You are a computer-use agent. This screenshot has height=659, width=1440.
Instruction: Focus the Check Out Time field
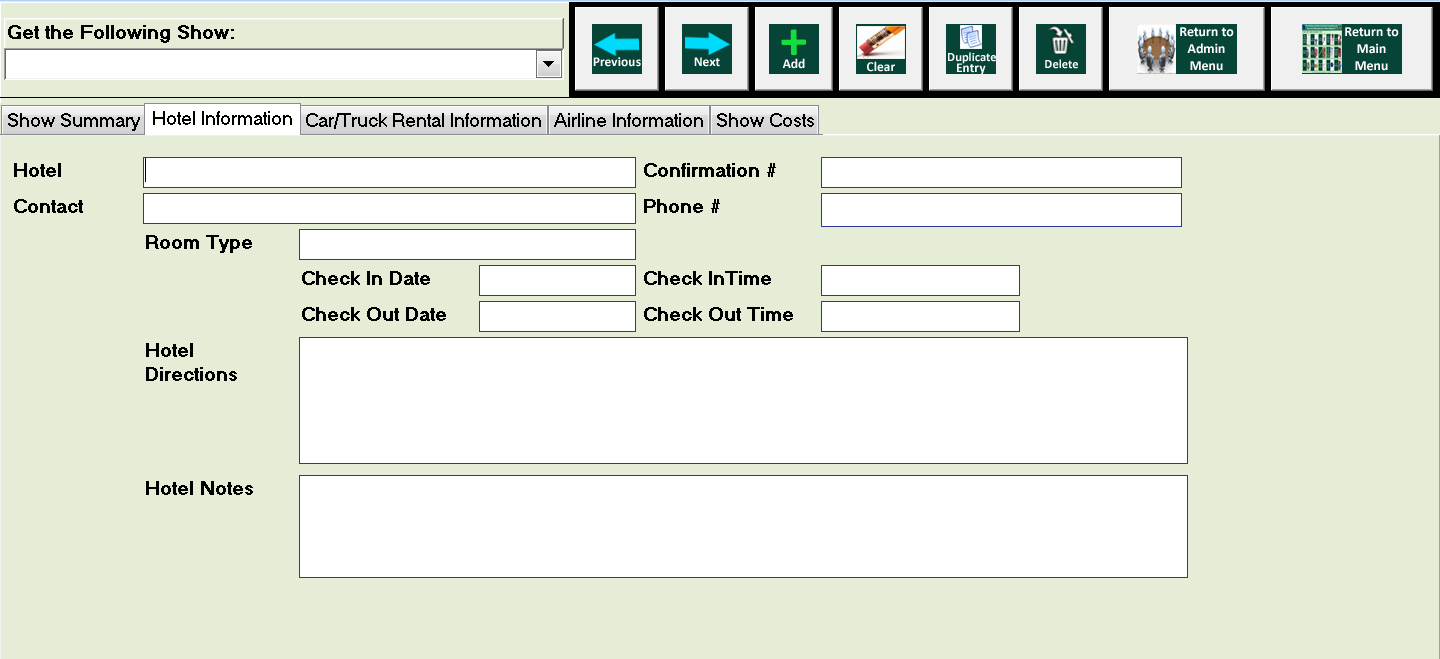point(920,316)
